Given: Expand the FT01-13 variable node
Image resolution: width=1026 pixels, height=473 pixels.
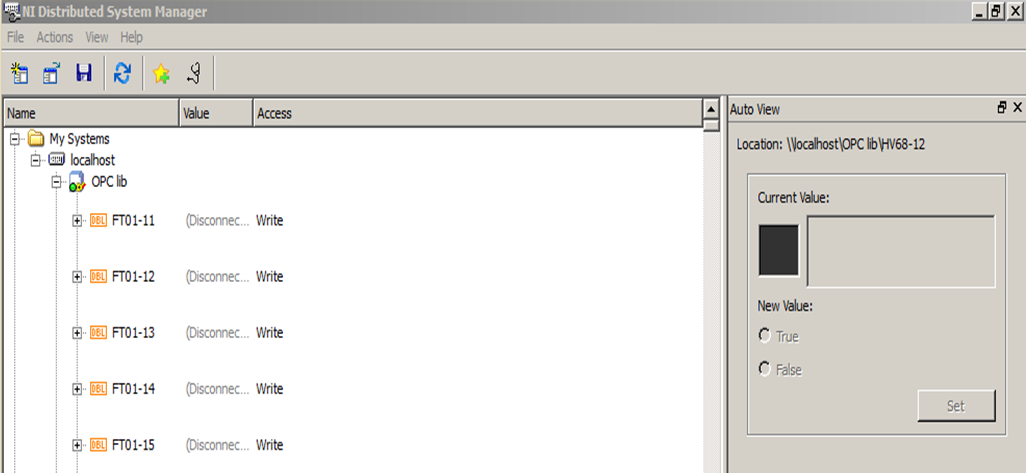Looking at the screenshot, I should pyautogui.click(x=77, y=334).
